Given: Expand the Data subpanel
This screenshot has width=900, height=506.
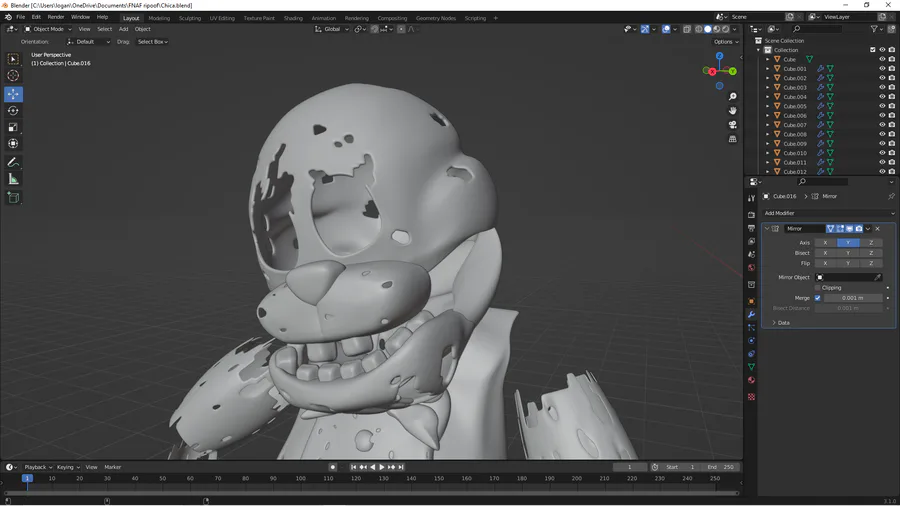Looking at the screenshot, I should 774,323.
